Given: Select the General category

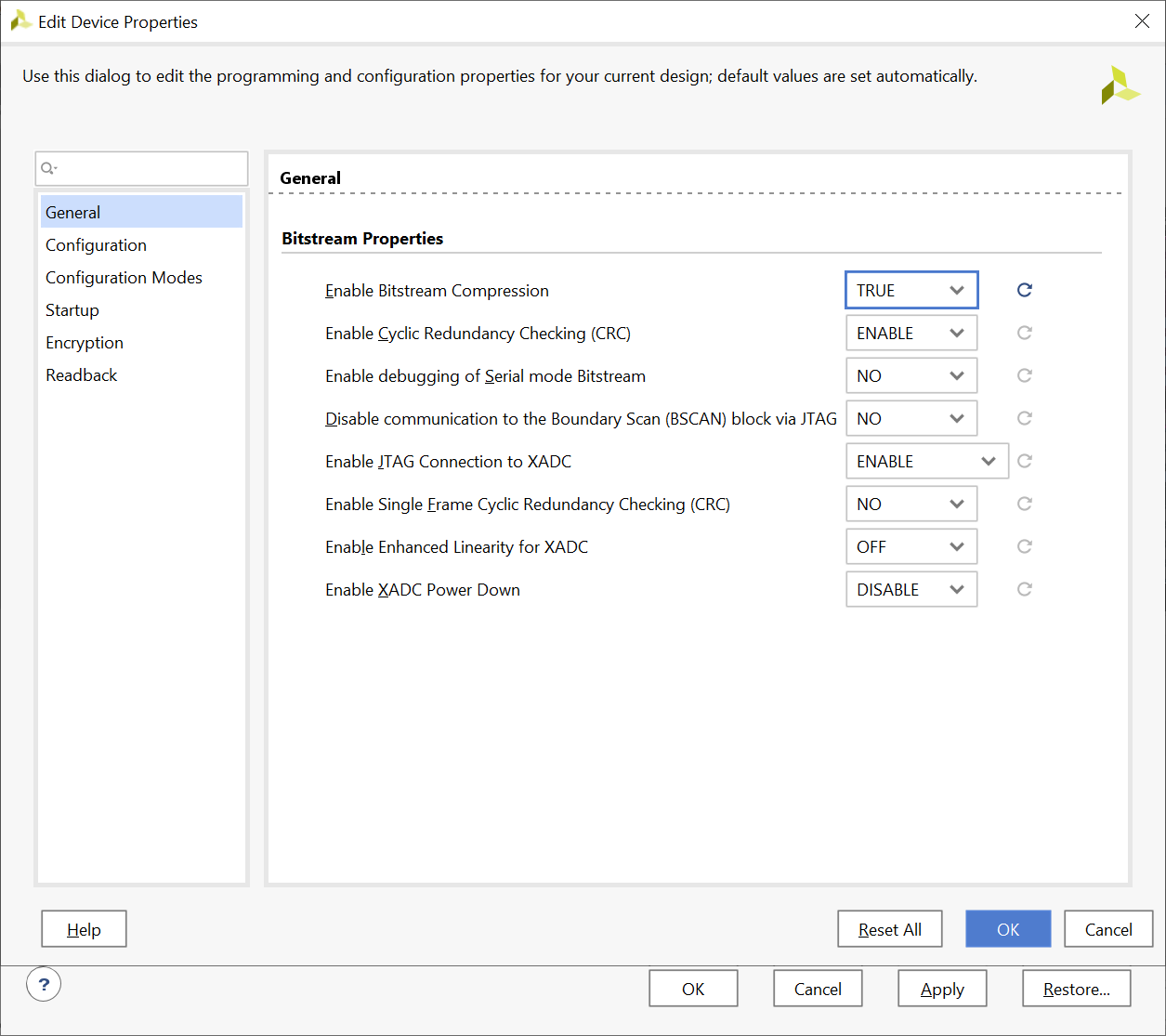Looking at the screenshot, I should pyautogui.click(x=141, y=212).
